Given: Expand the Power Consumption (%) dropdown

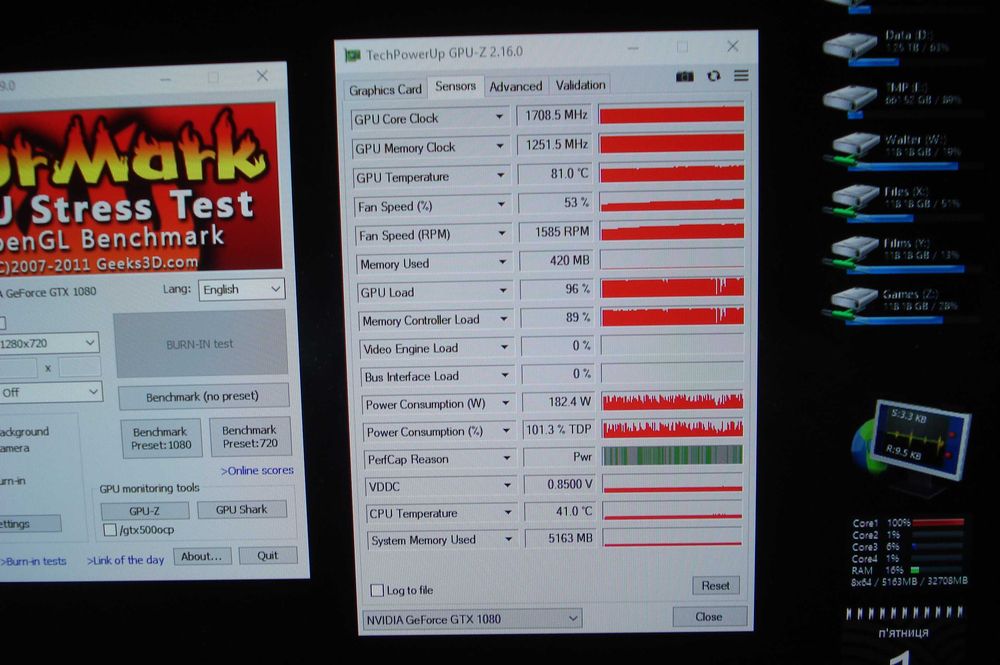Looking at the screenshot, I should (x=506, y=431).
